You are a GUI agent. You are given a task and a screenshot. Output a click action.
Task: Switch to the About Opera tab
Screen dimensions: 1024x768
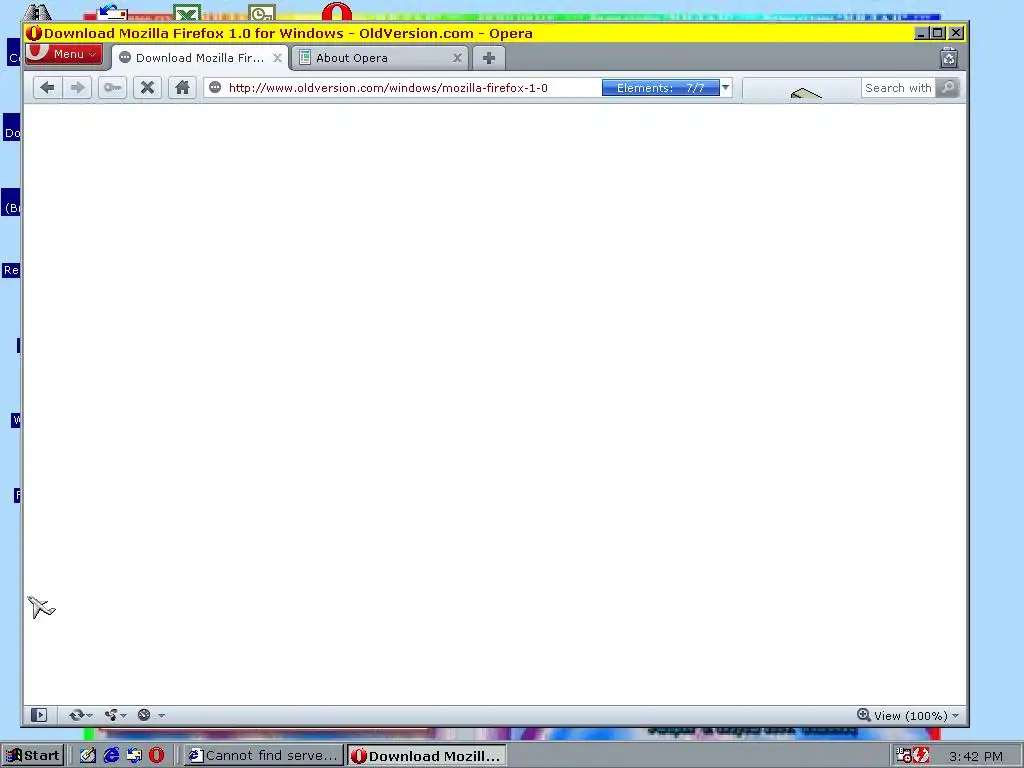click(379, 58)
